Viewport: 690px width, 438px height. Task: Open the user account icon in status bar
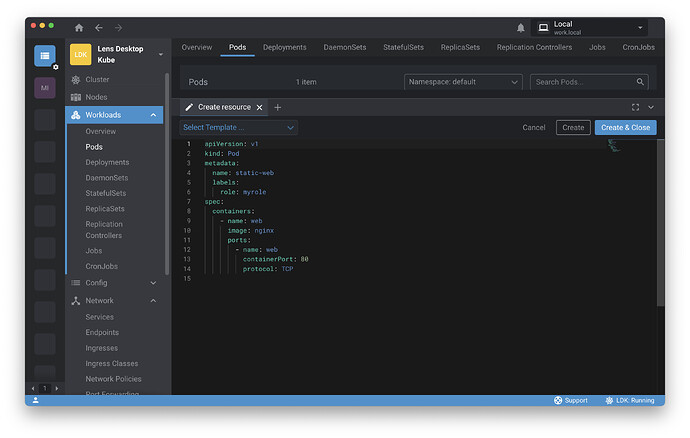(x=36, y=400)
